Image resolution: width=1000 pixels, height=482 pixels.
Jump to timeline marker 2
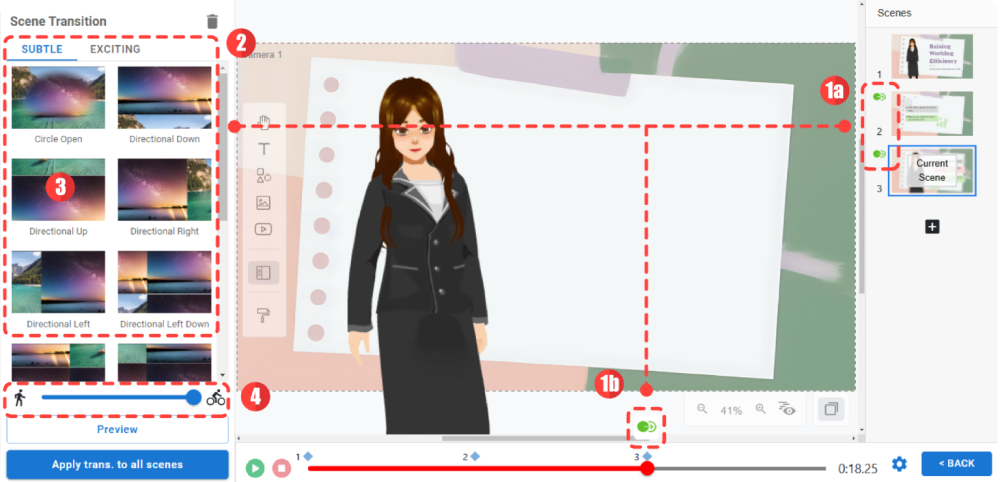[x=475, y=456]
